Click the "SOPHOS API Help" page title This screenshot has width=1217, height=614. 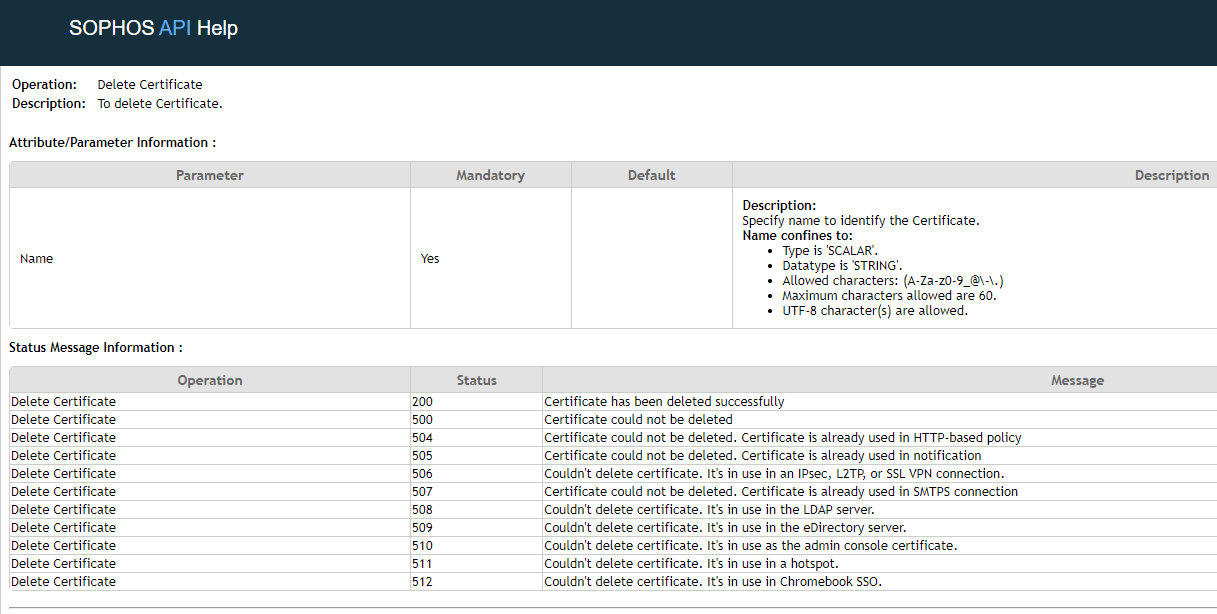[x=153, y=28]
